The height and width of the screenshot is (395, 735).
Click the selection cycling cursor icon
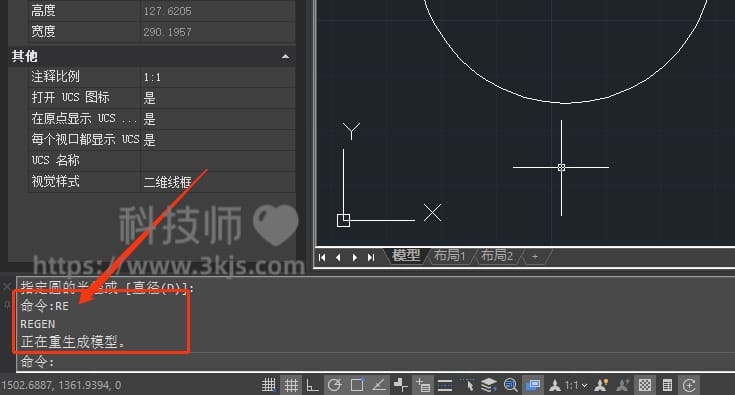tap(467, 385)
